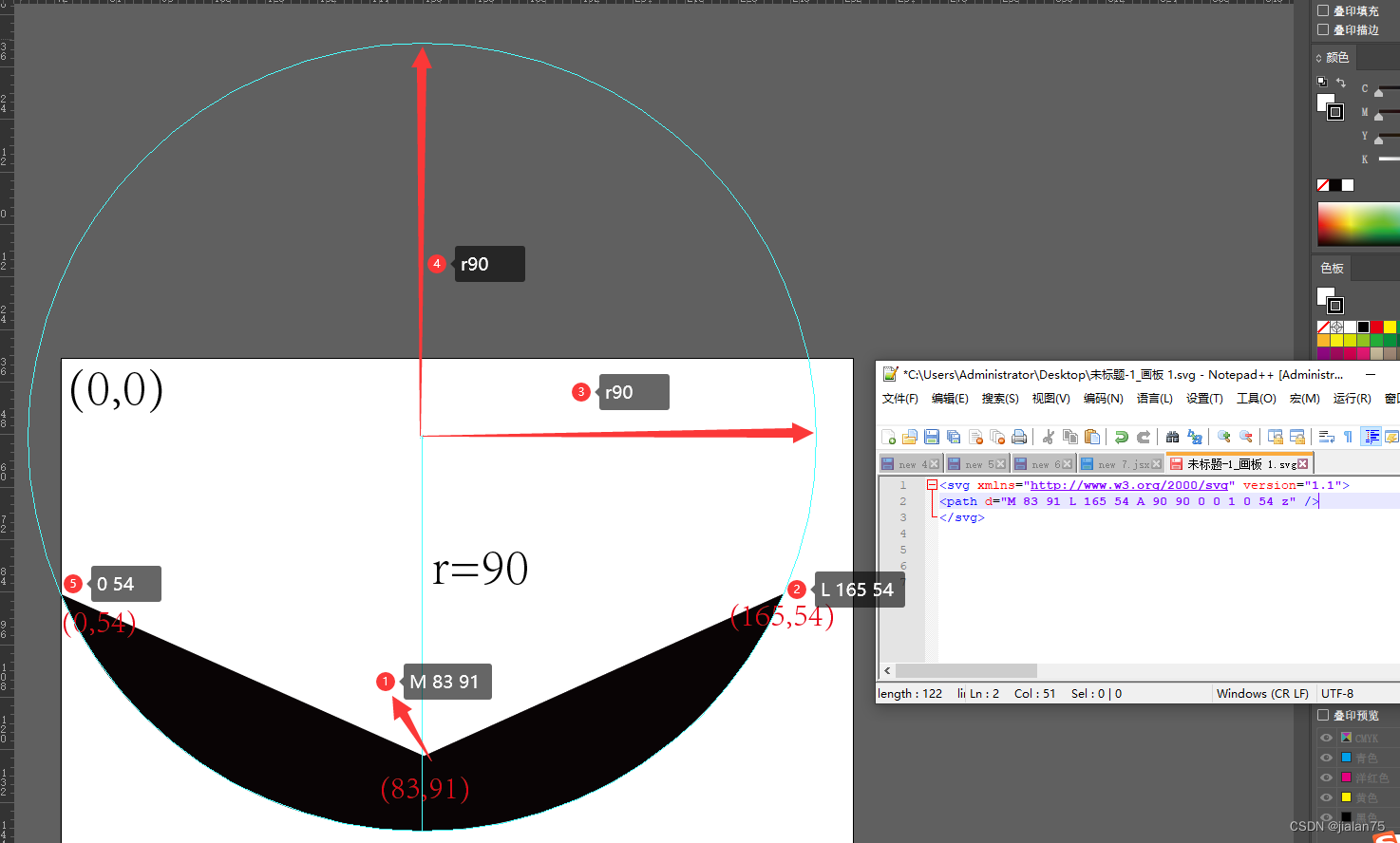Select yellow swatch in 色板 panel
This screenshot has width=1400, height=843.
1390,327
